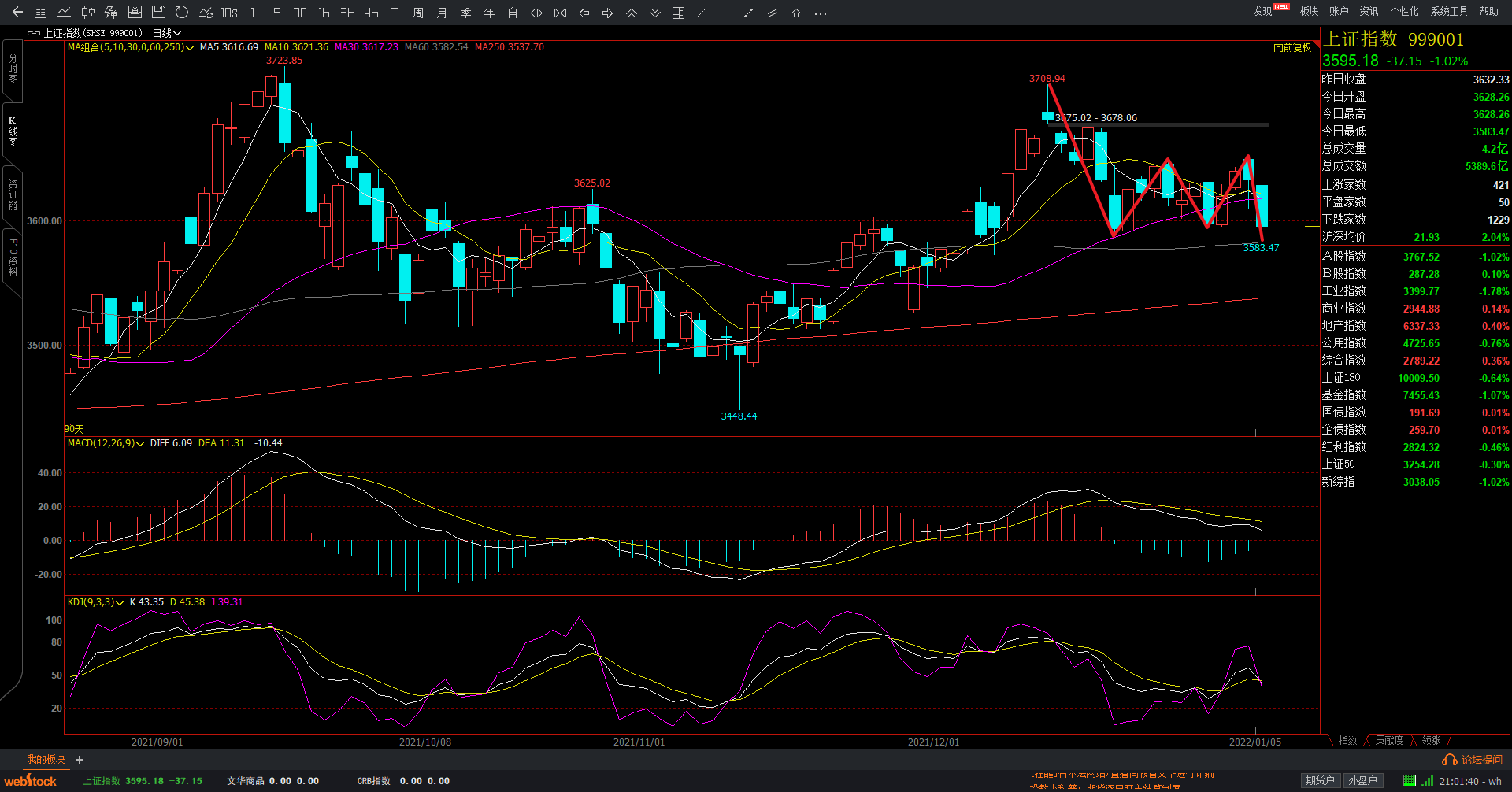This screenshot has width=1512, height=792.
Task: Toggle the link icon beside 上证指数
Action: point(34,33)
